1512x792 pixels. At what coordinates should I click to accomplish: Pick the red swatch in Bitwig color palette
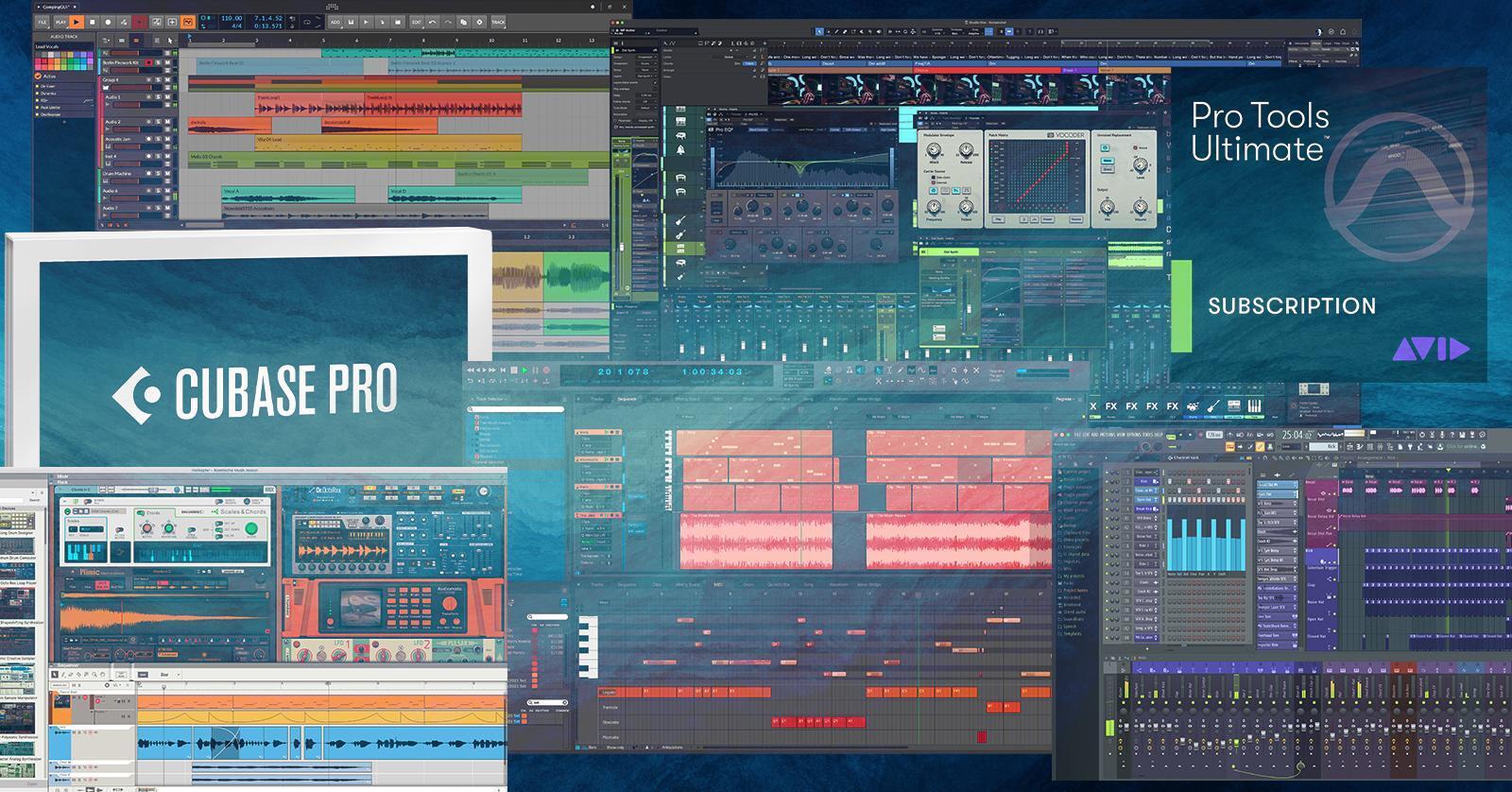coord(44,61)
